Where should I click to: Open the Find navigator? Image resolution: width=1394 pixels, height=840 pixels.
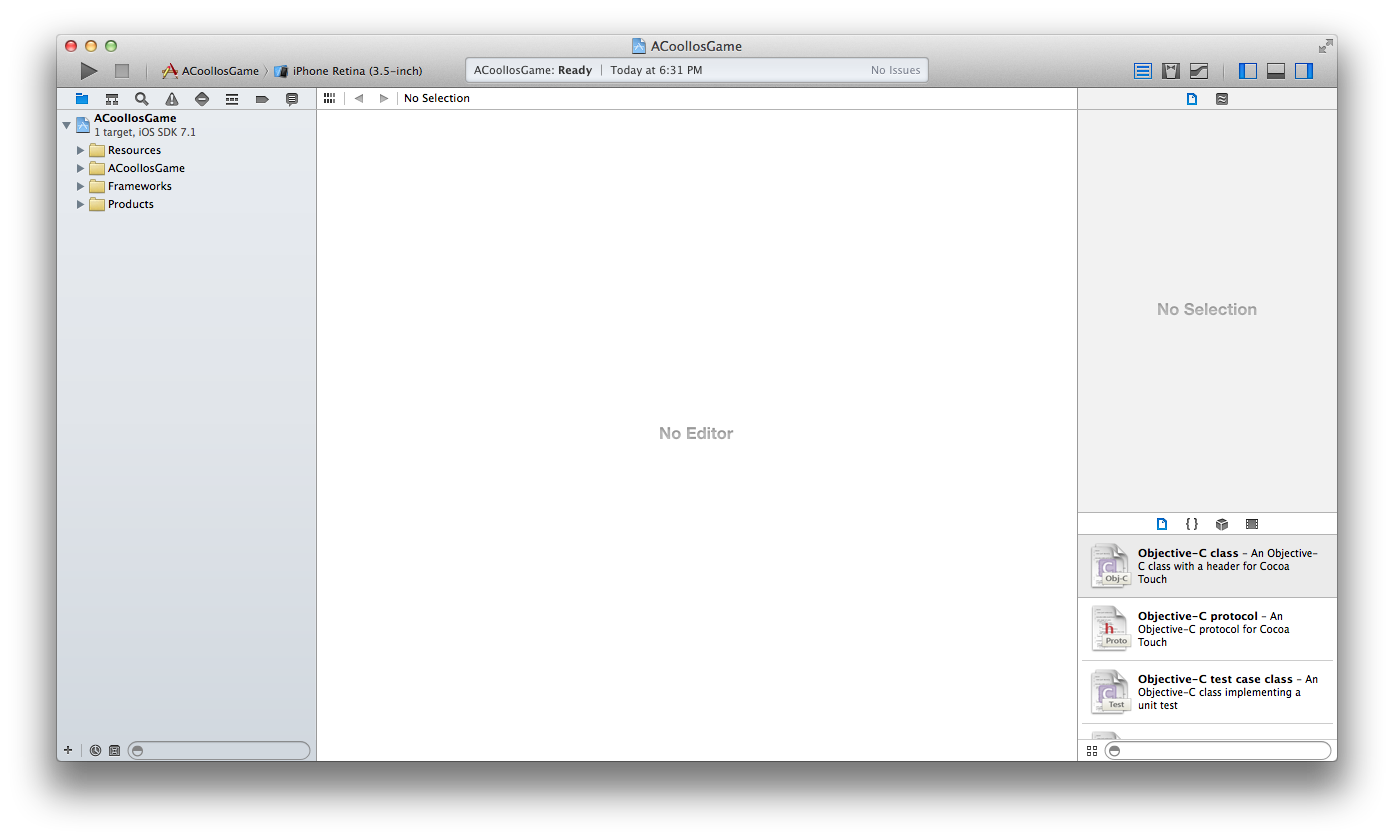click(142, 99)
